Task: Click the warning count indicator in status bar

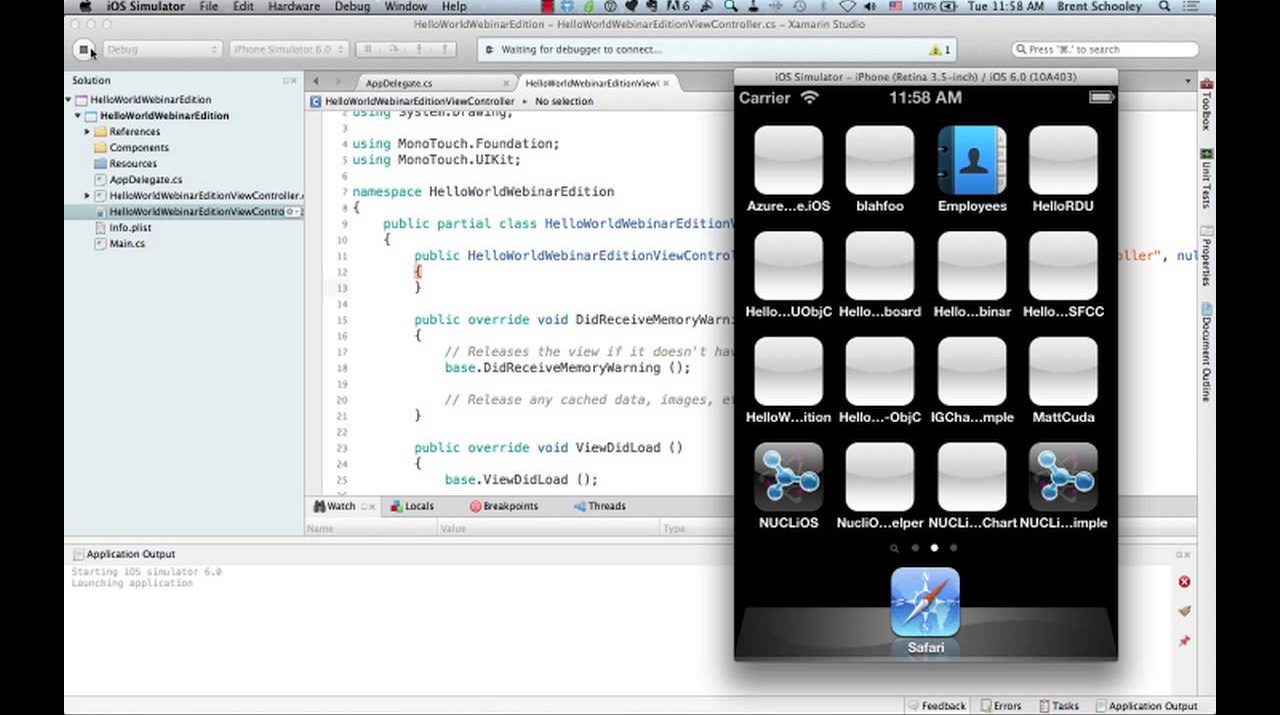Action: 940,50
